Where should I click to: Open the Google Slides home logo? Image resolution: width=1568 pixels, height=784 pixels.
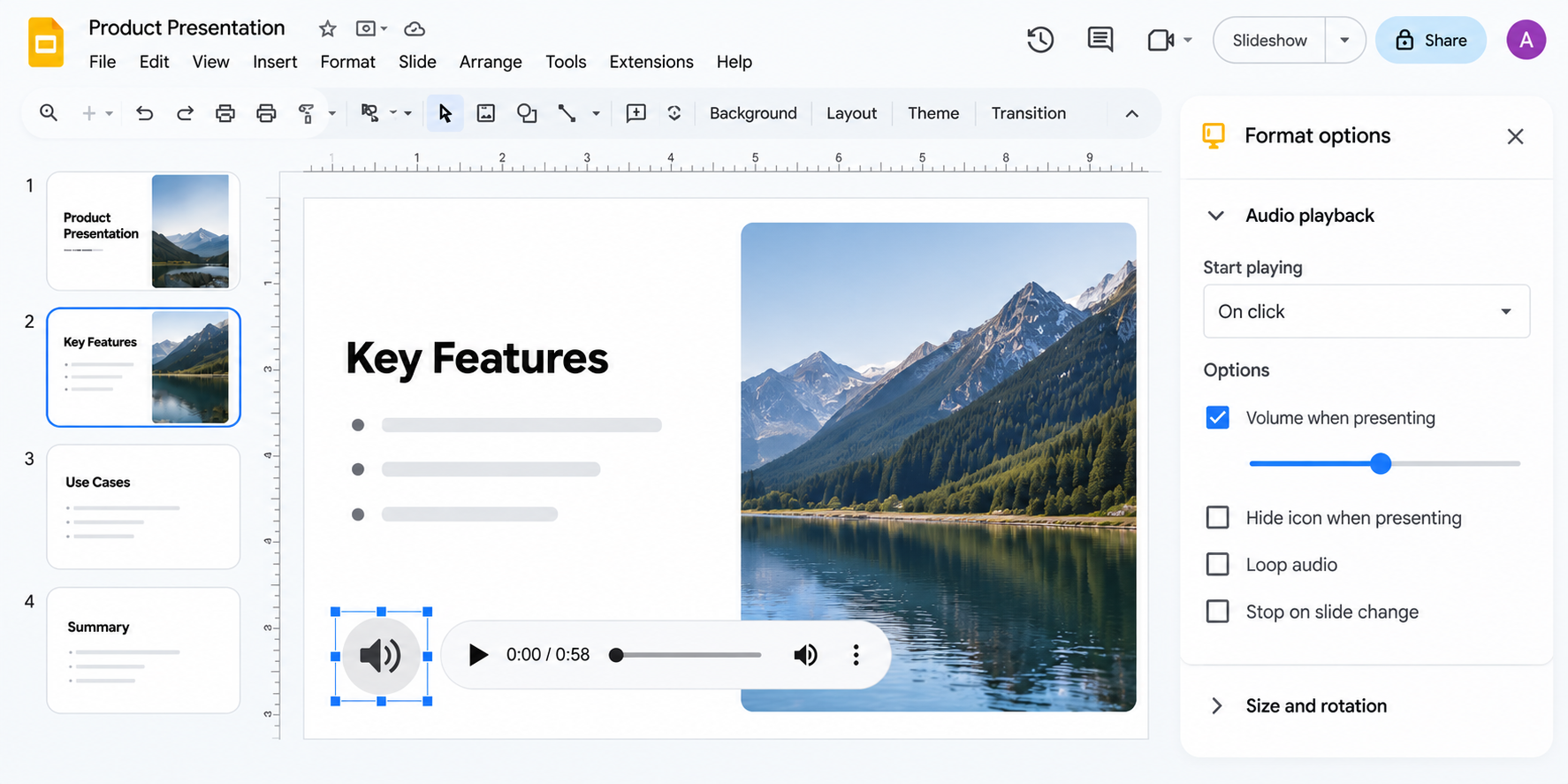[x=46, y=42]
